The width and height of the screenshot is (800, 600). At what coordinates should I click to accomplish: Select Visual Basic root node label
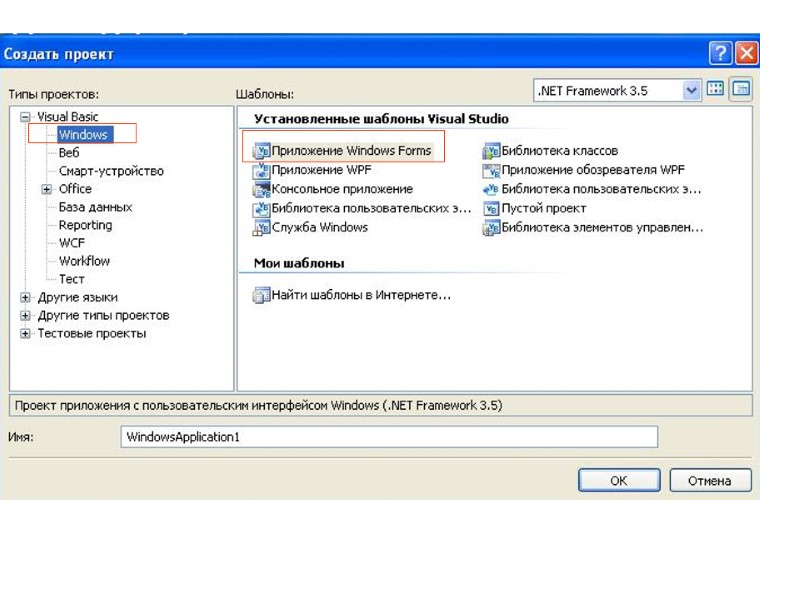click(67, 117)
